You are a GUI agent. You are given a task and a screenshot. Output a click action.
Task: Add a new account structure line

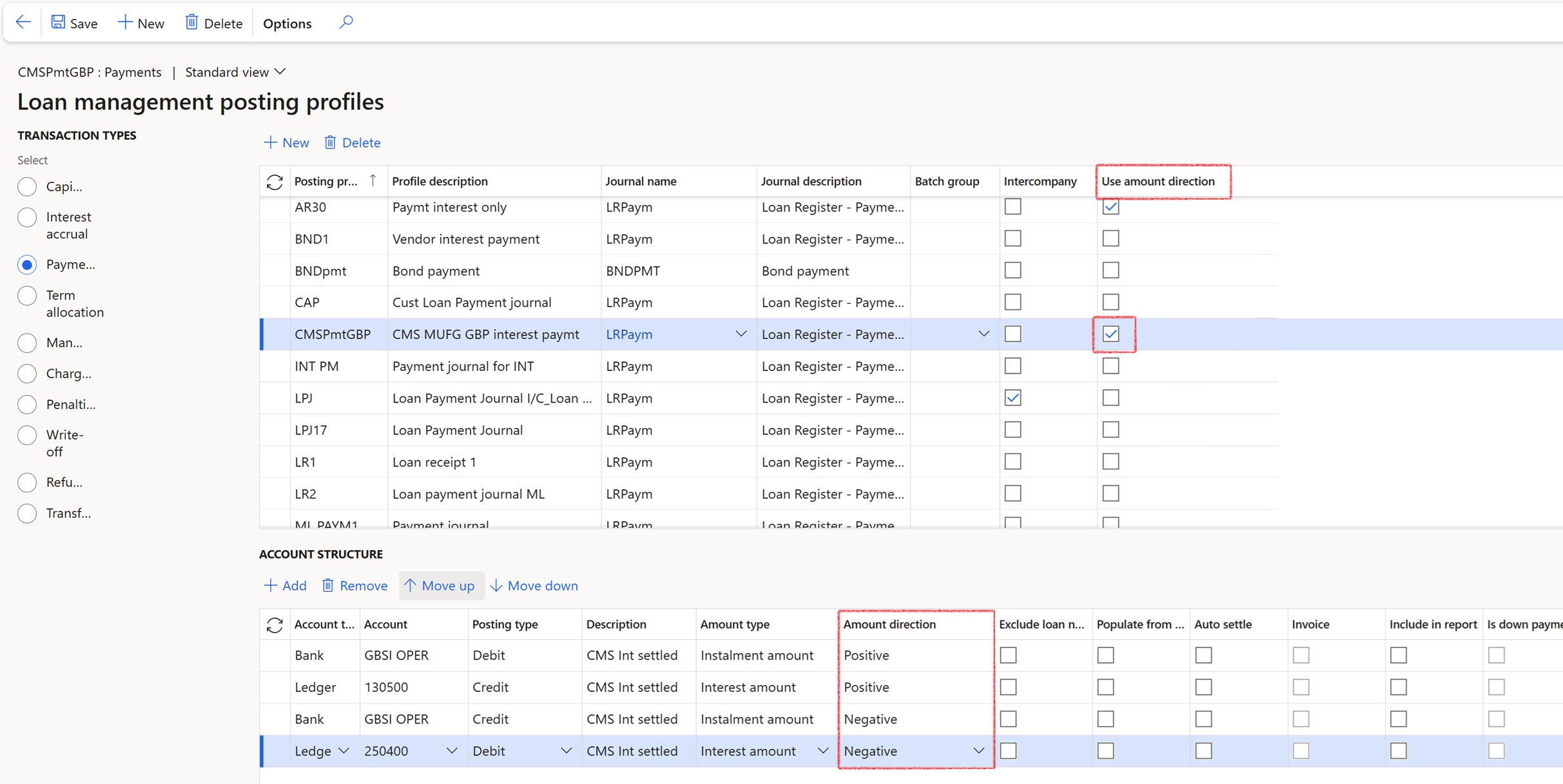[x=286, y=586]
